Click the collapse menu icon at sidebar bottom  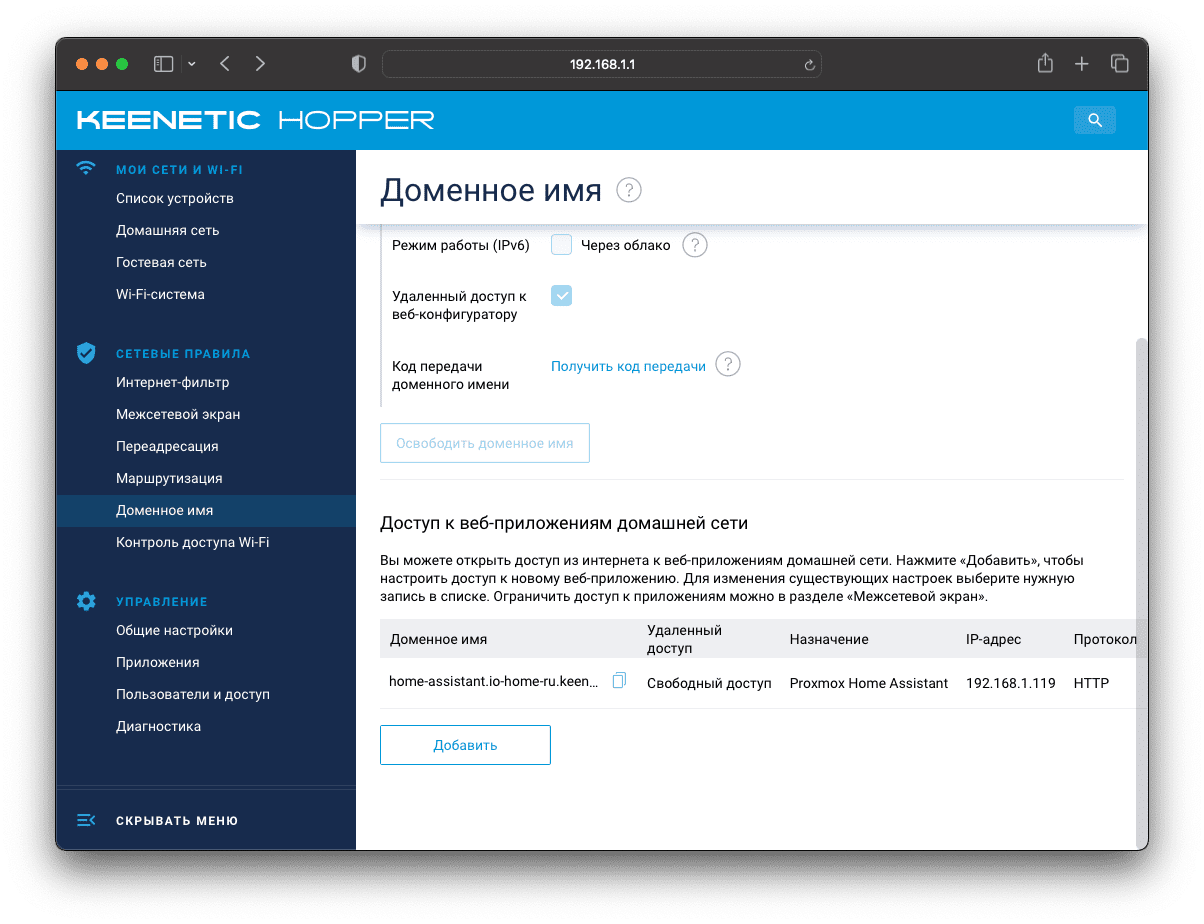pos(86,820)
